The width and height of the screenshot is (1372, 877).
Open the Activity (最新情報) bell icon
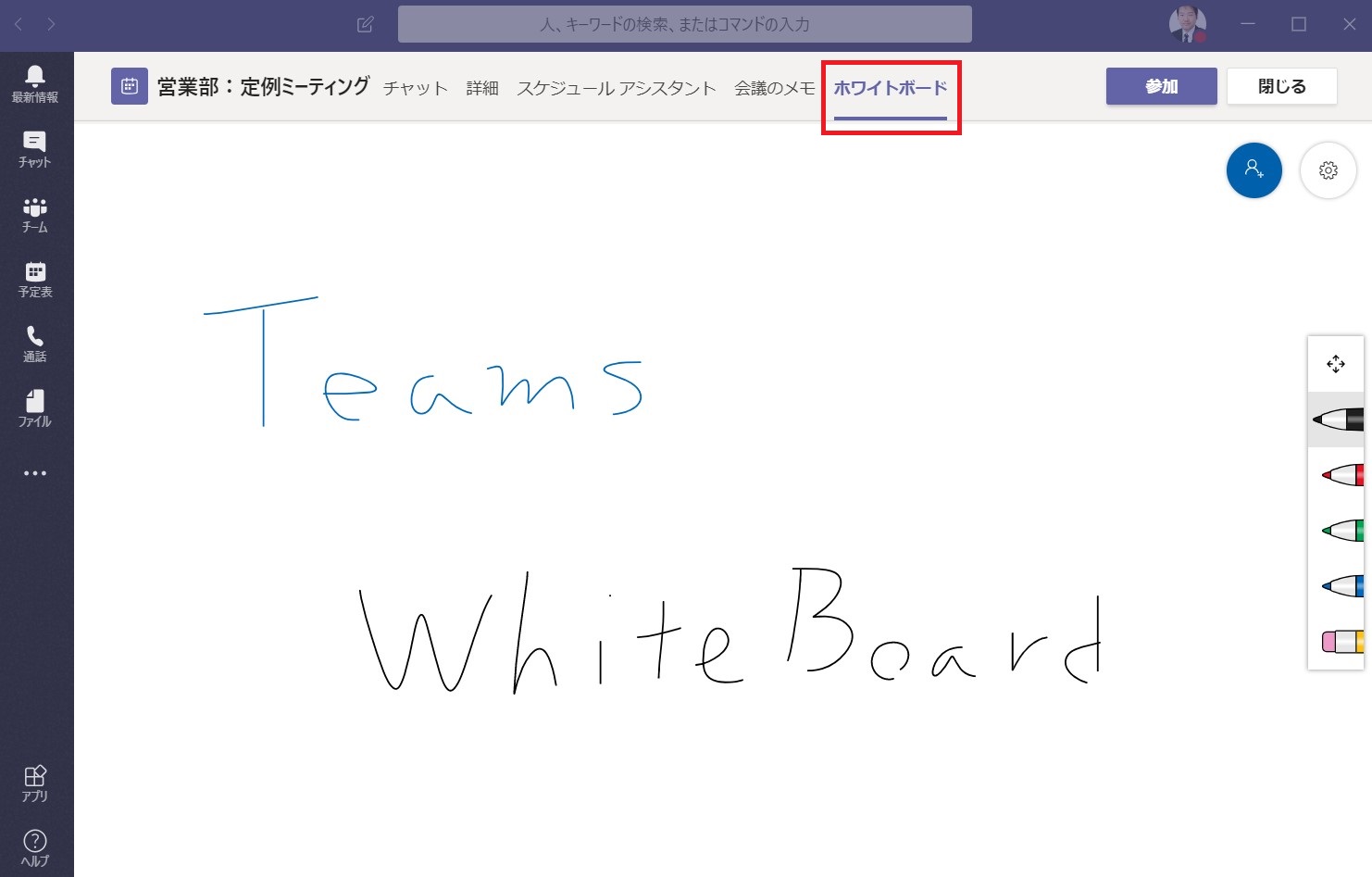35,84
